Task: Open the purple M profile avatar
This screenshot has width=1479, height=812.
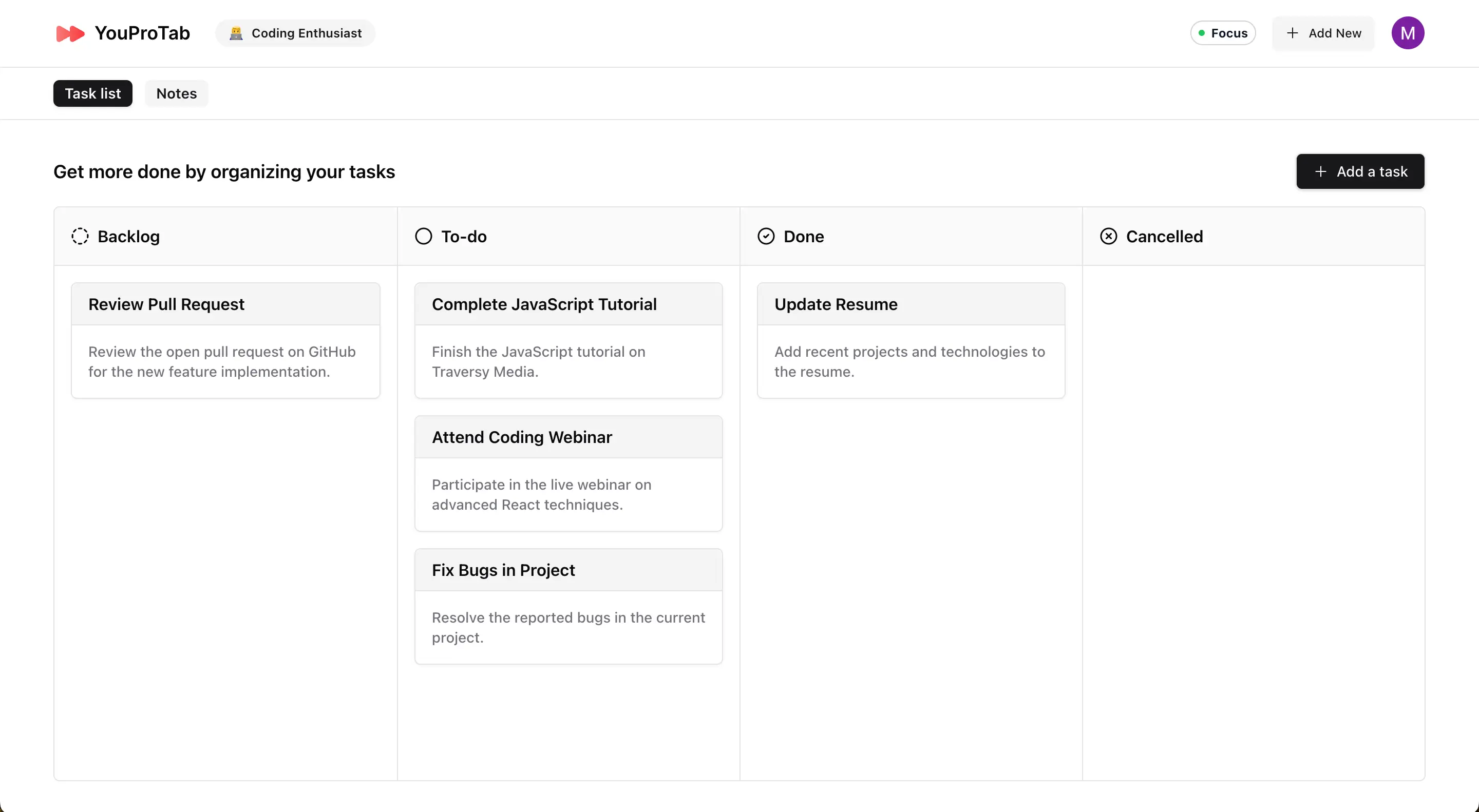Action: [1407, 33]
